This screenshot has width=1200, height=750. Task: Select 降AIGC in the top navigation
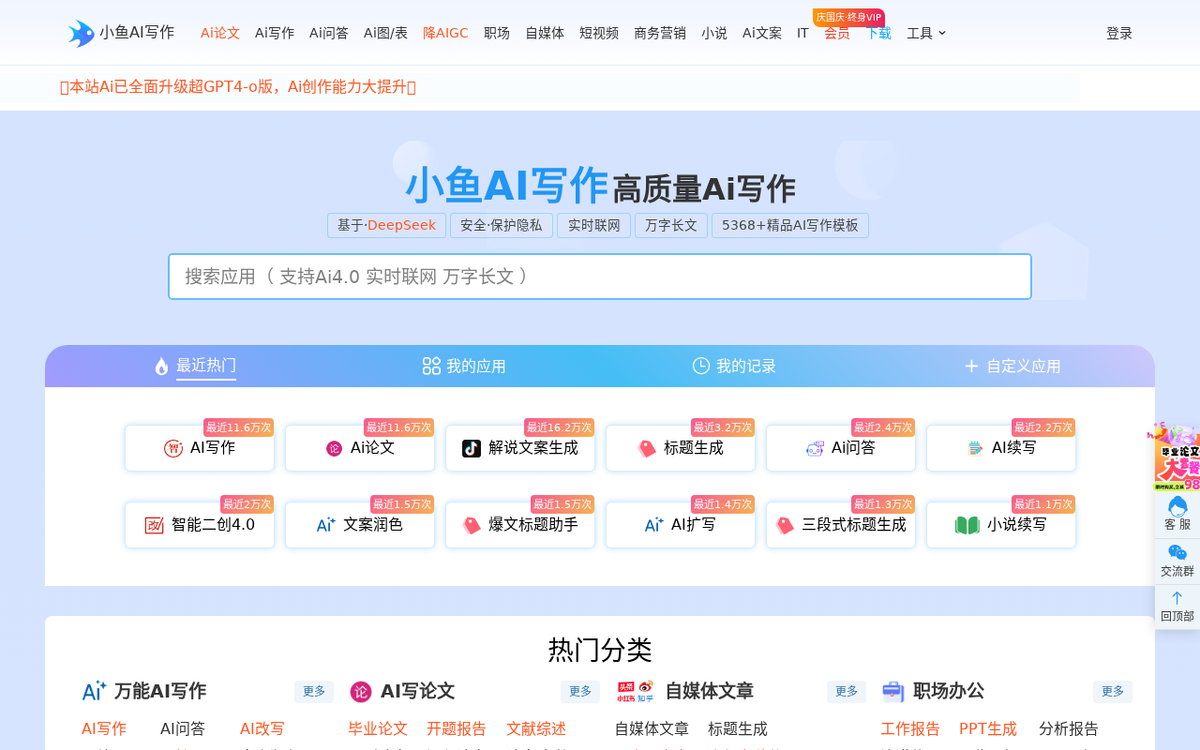[445, 33]
